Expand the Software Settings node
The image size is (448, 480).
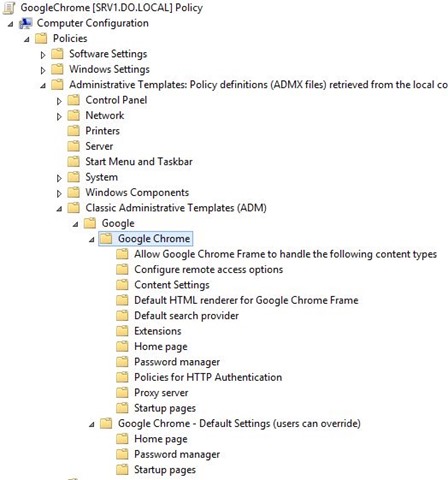pyautogui.click(x=43, y=55)
